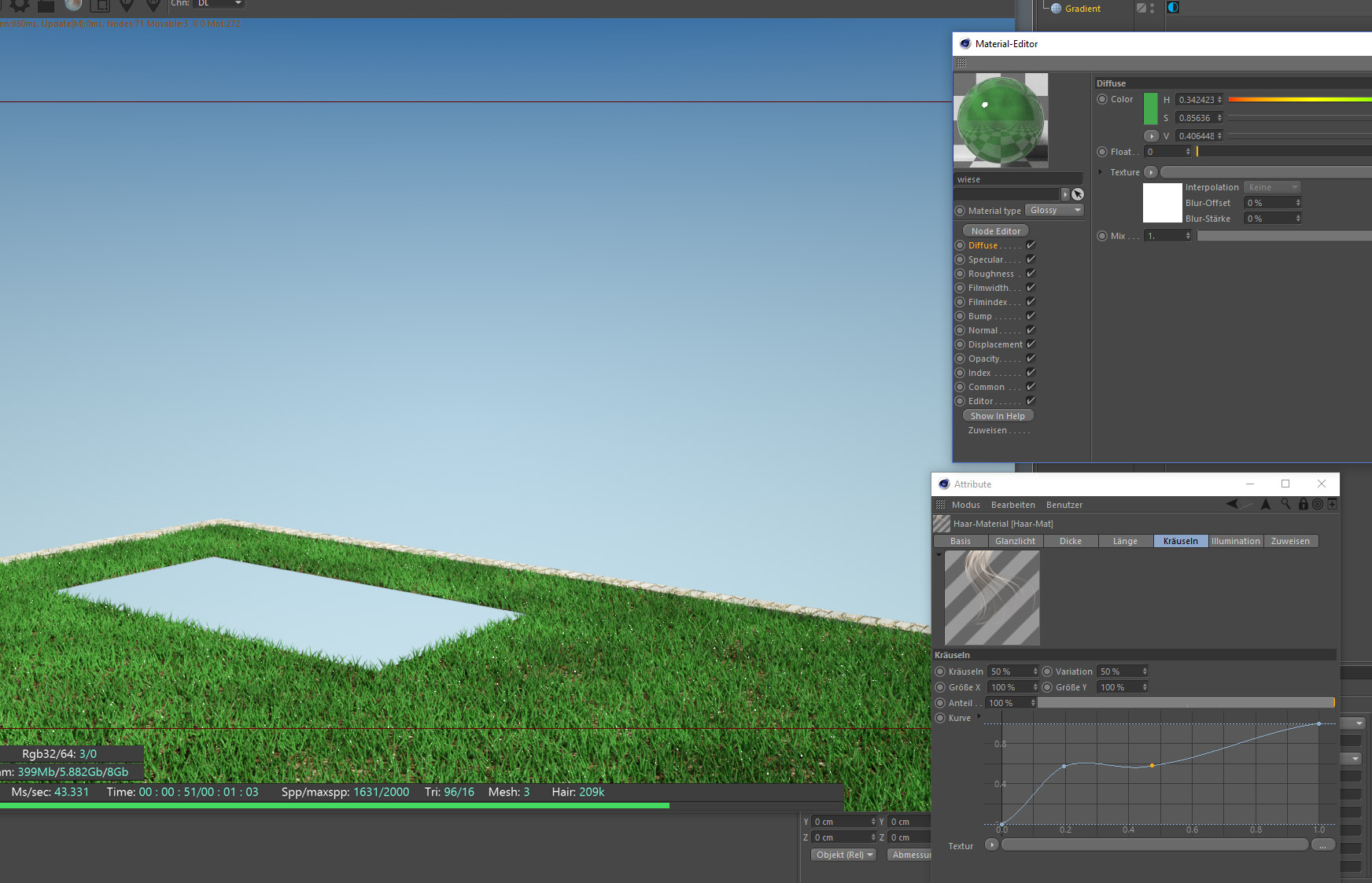Toggle the Filmwidth channel checkbox

tap(1031, 288)
